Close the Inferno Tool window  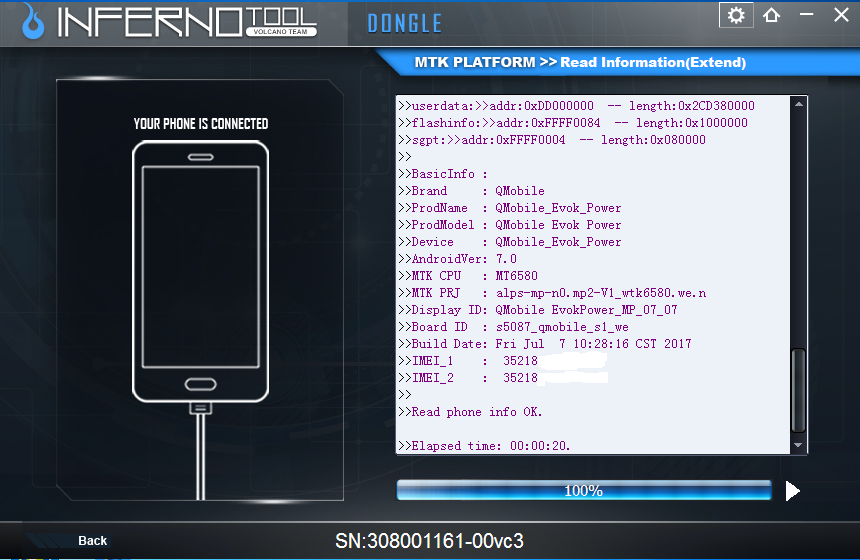pyautogui.click(x=841, y=15)
